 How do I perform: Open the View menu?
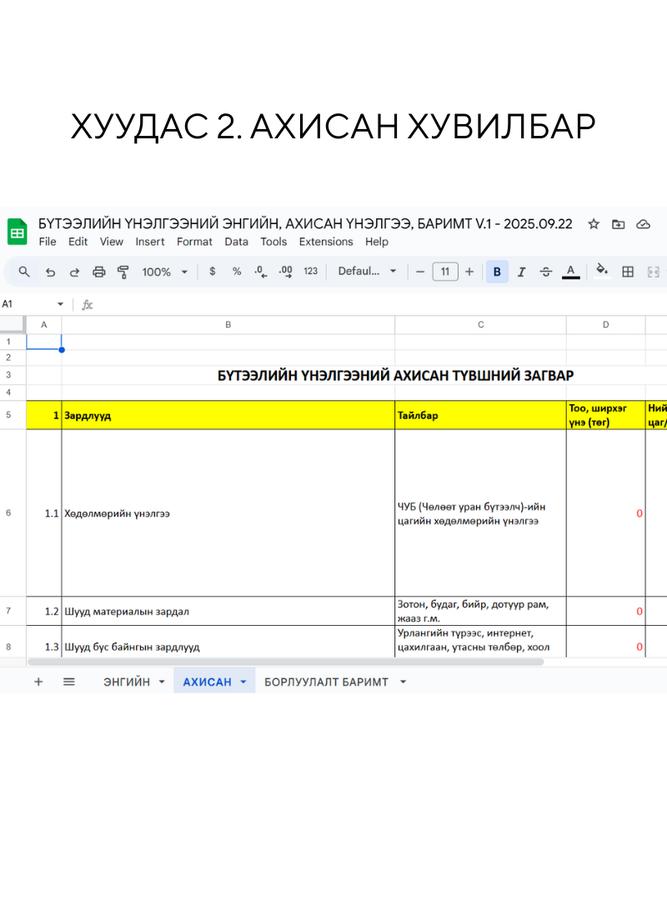(111, 242)
